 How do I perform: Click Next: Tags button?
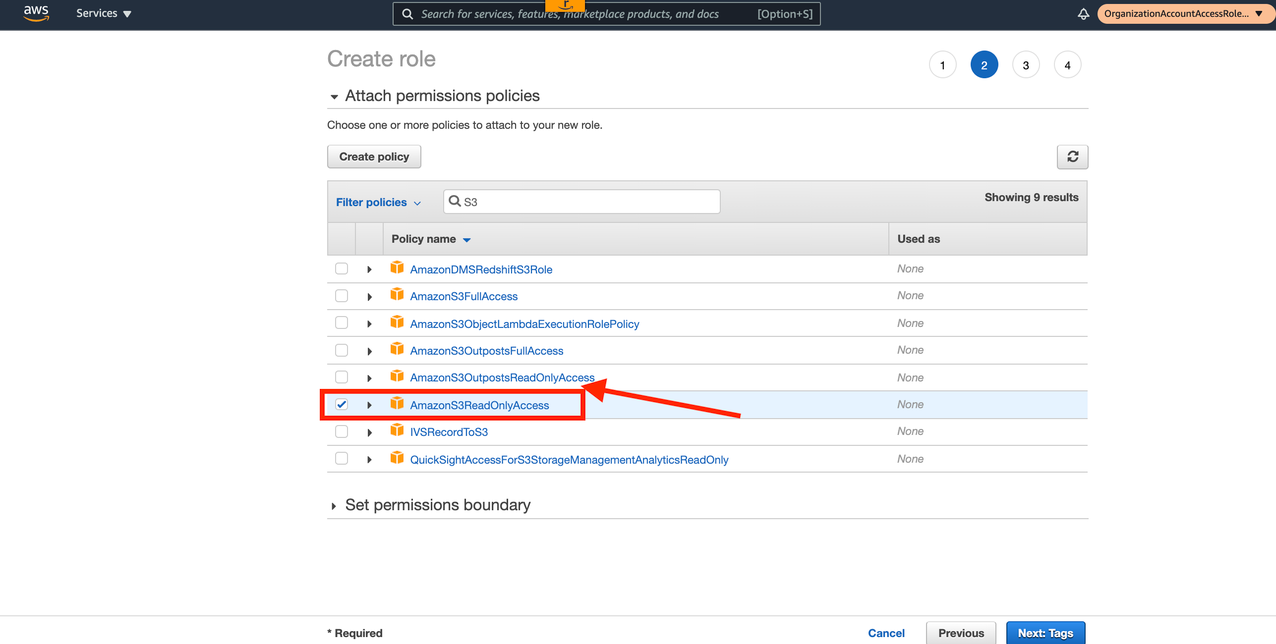pos(1045,633)
